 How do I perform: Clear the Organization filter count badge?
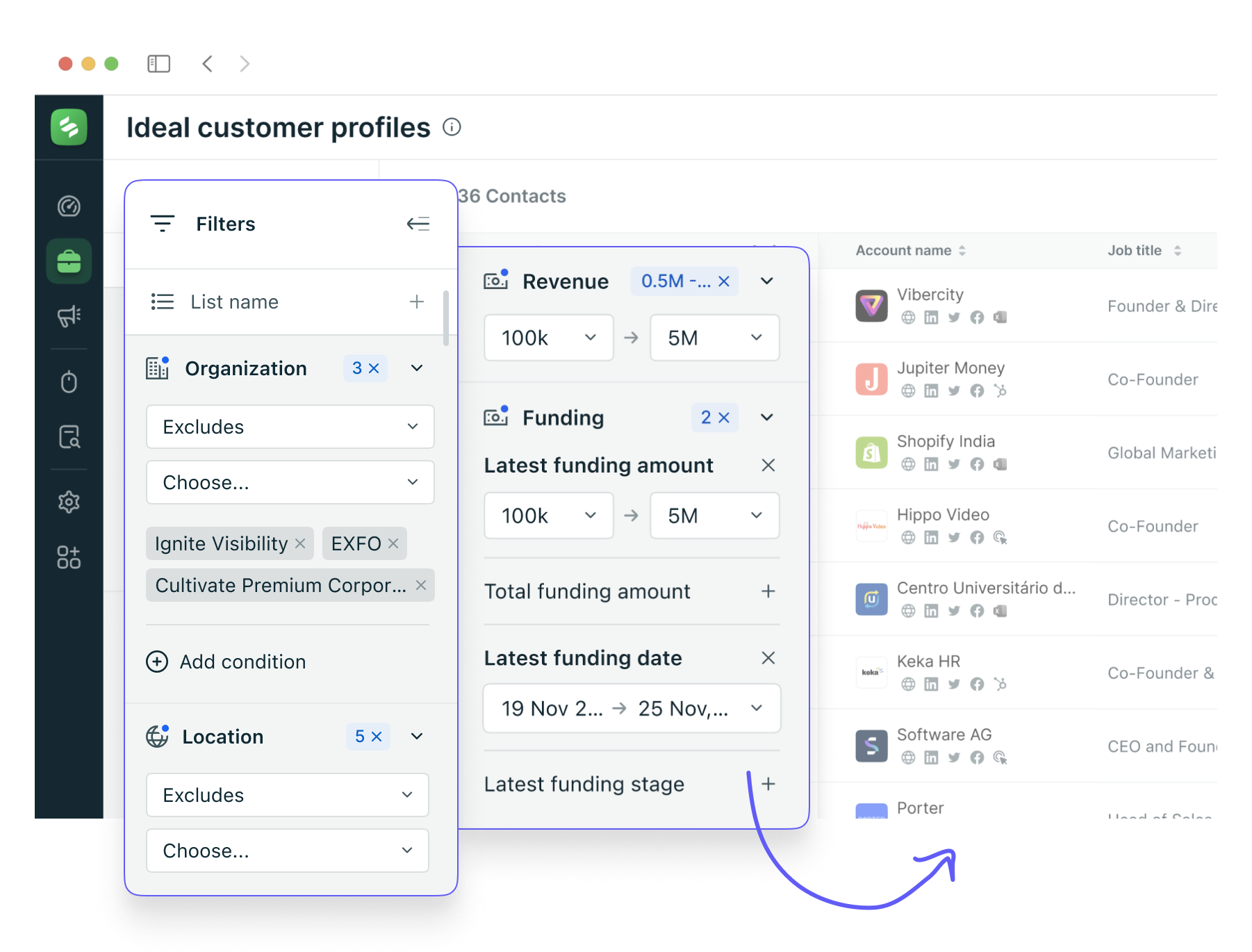click(x=374, y=368)
